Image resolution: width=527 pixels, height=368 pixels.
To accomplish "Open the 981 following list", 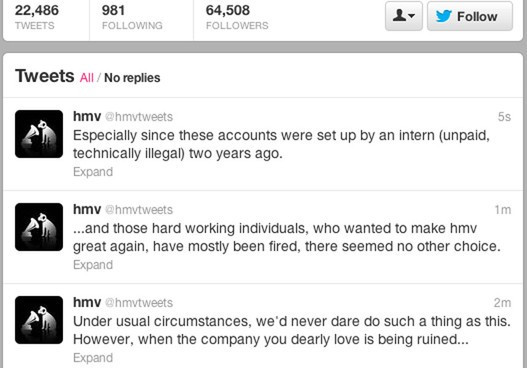I will (132, 17).
